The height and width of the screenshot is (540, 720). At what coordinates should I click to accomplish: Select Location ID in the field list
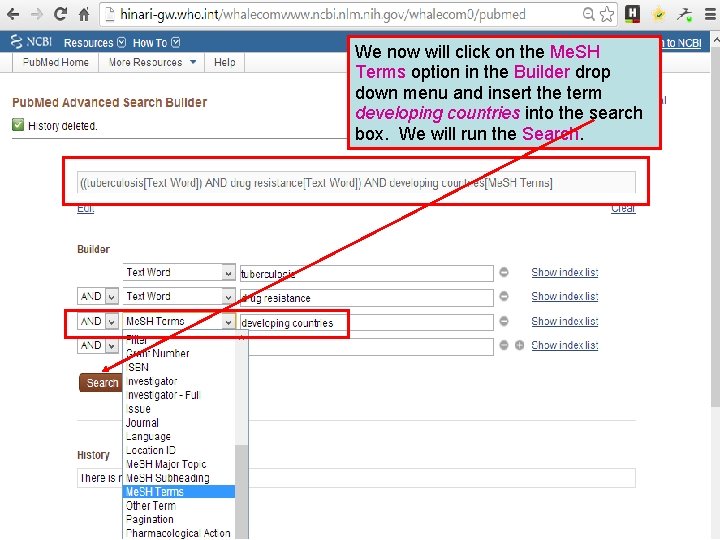179,450
